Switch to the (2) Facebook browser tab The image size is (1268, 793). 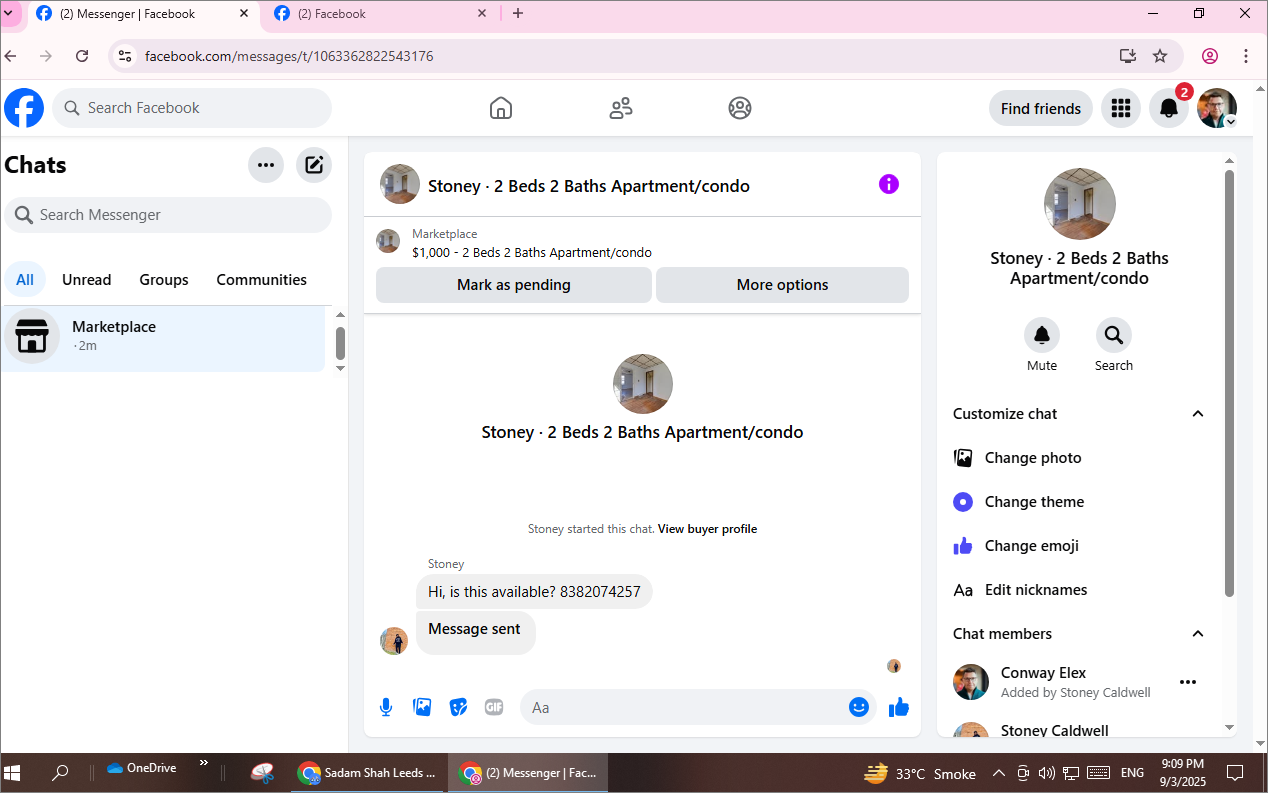click(x=380, y=14)
